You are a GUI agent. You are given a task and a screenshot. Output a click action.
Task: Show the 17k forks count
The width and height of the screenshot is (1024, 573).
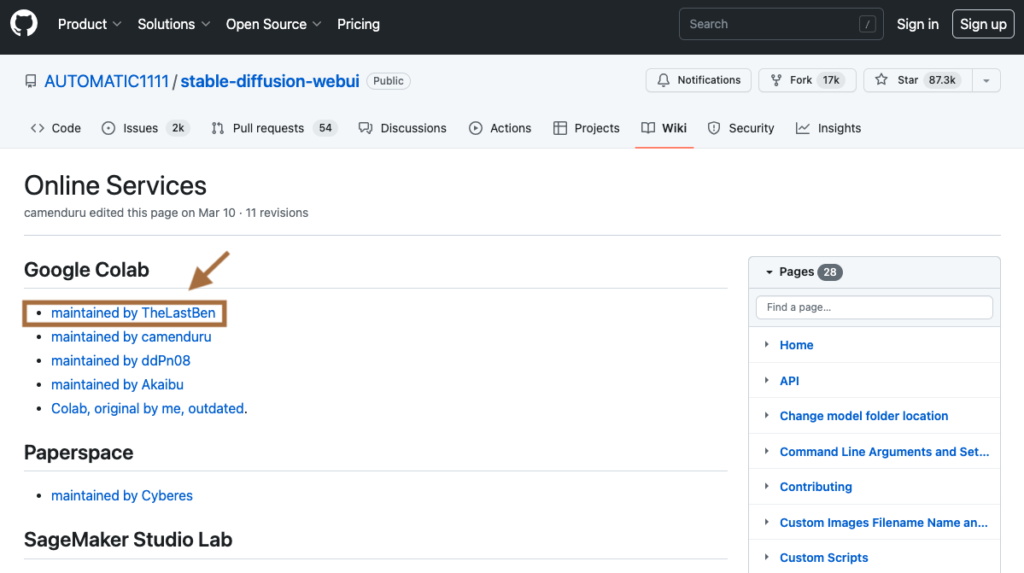[831, 80]
